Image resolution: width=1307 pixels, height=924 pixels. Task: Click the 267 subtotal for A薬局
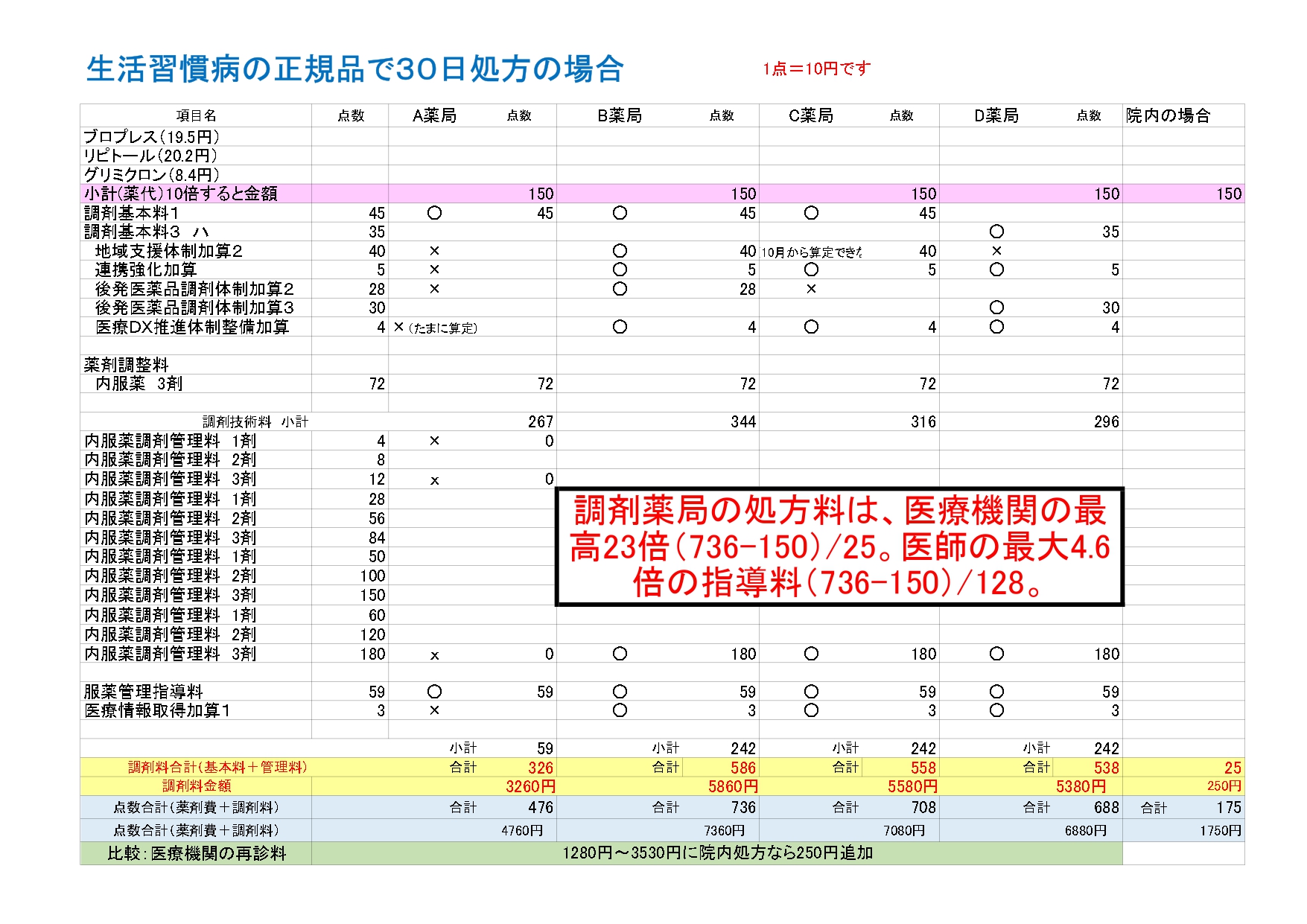click(x=541, y=422)
